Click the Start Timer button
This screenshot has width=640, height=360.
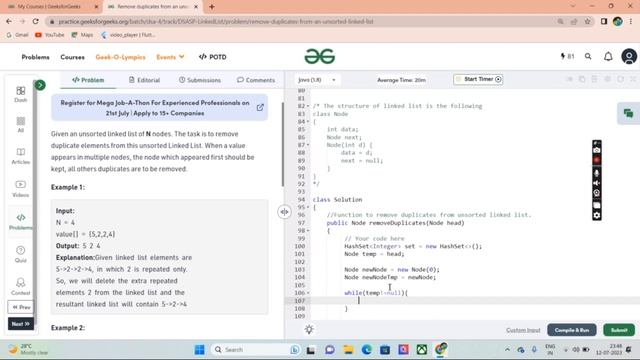tap(478, 79)
